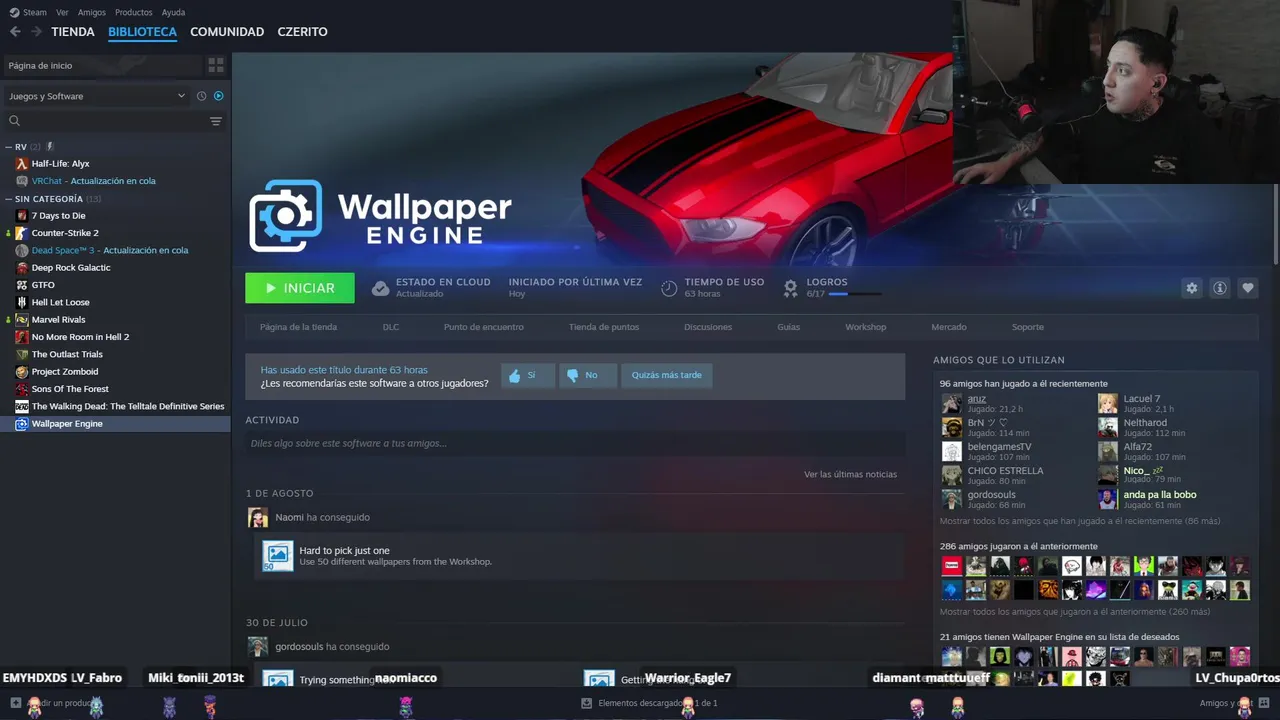
Task: Open the CZERITO profile tab
Action: coord(302,32)
